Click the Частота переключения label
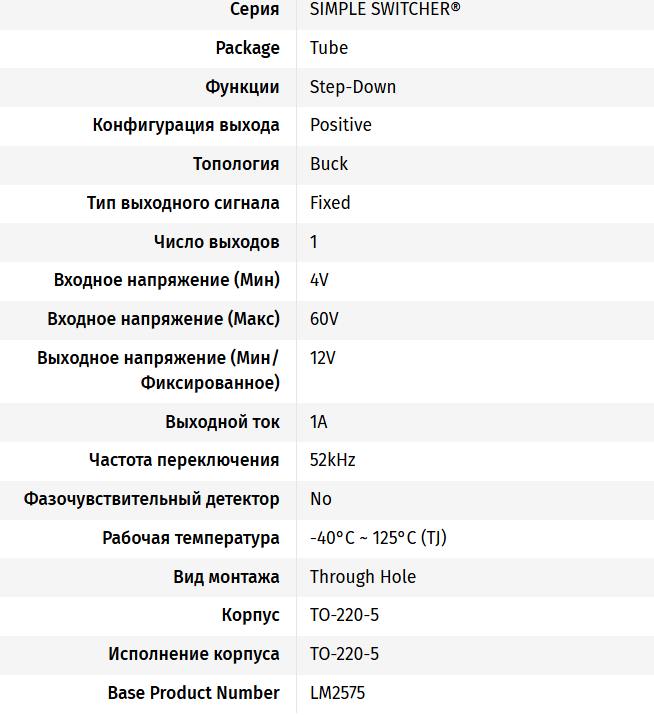This screenshot has width=654, height=715. [184, 460]
